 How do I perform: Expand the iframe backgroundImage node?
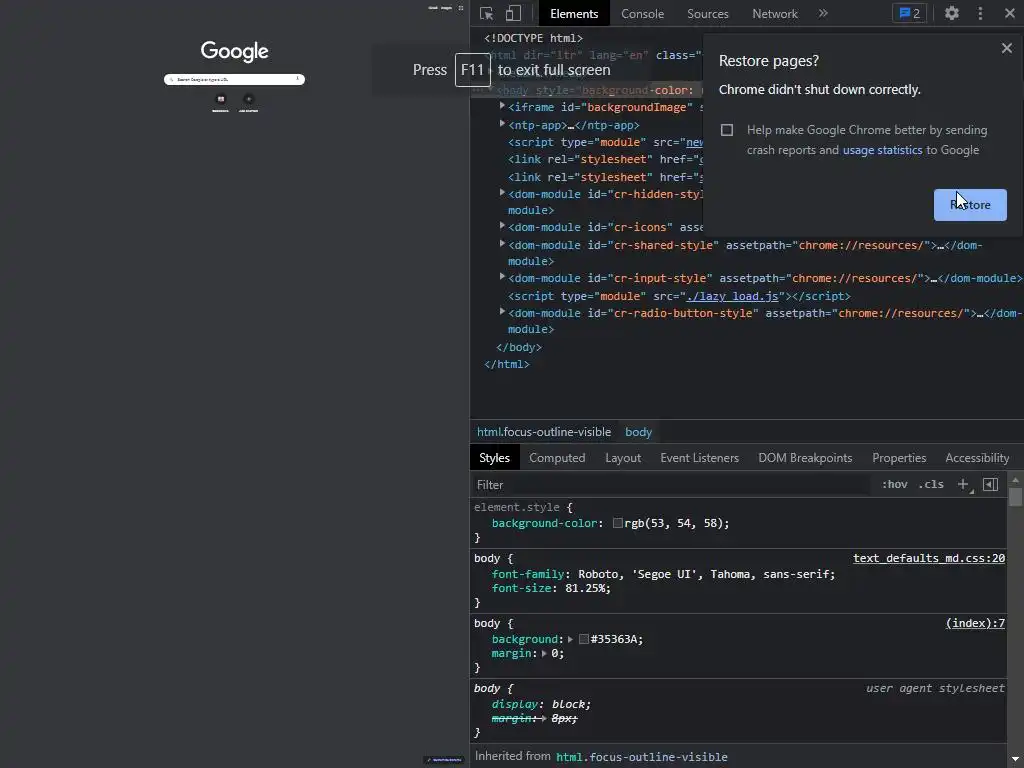[502, 106]
